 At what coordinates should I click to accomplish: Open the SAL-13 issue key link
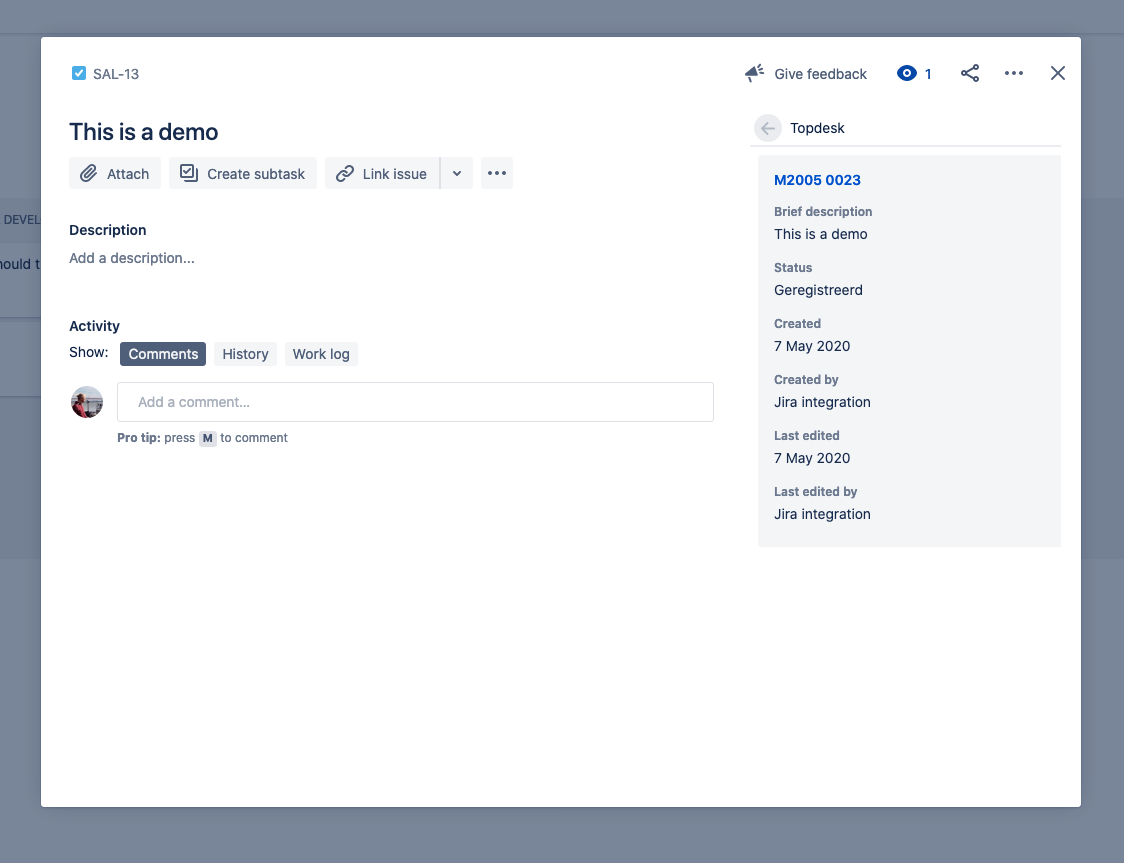[116, 74]
